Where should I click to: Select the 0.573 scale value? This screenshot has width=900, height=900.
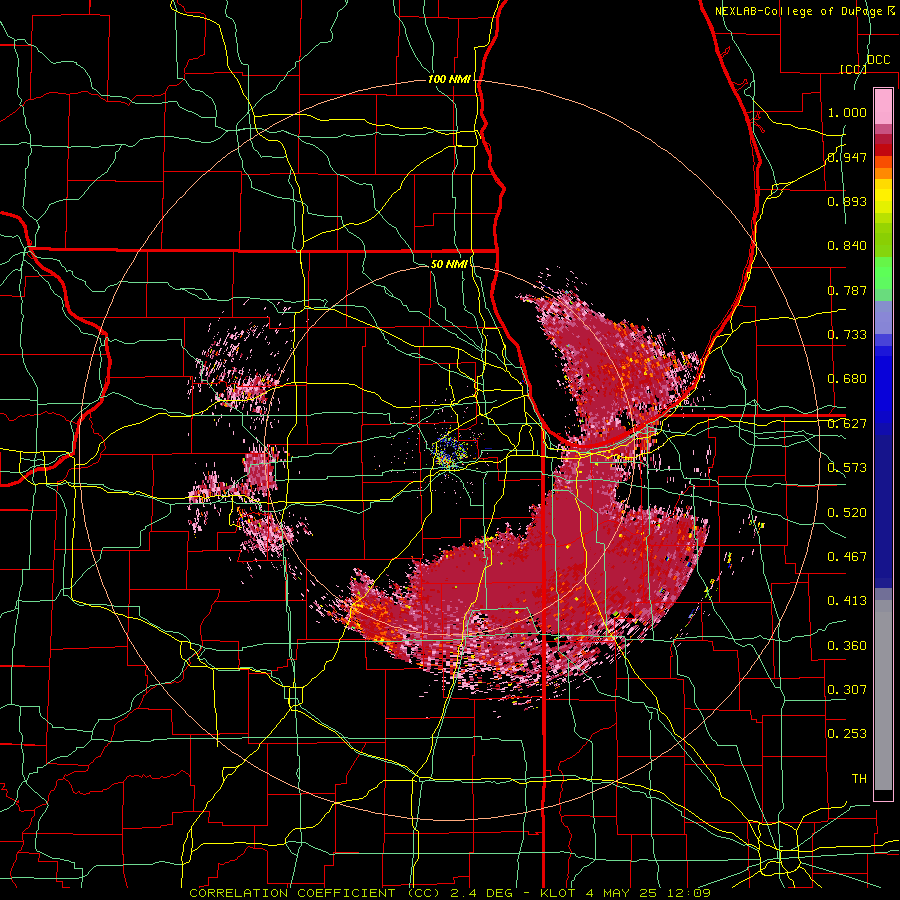pos(847,468)
